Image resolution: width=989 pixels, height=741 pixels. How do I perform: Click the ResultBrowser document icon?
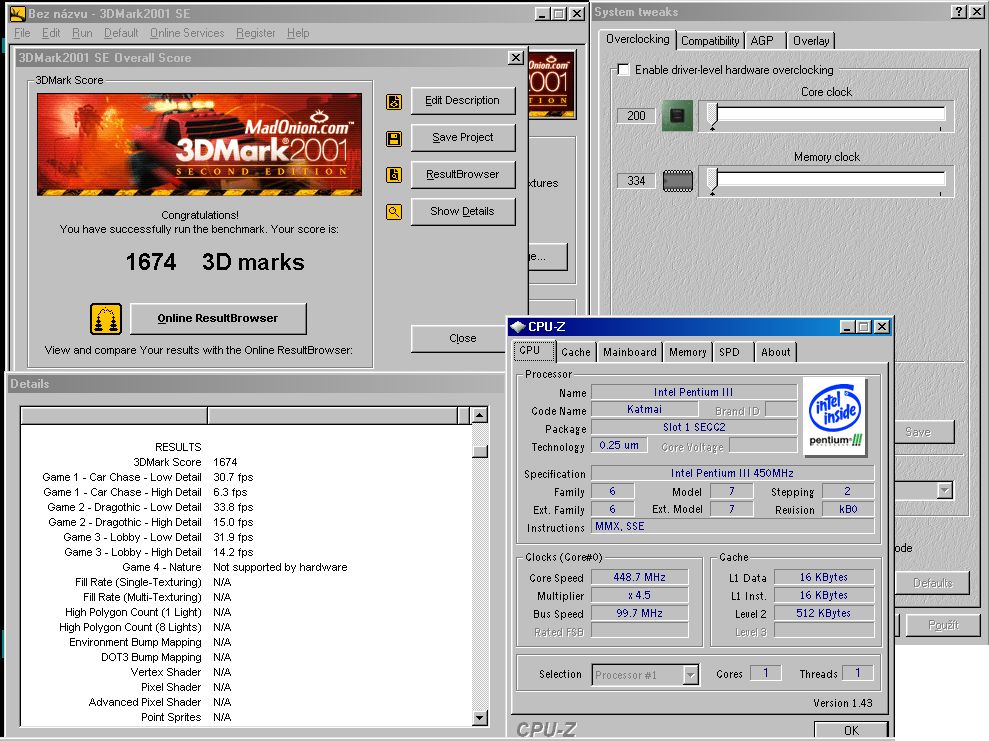394,175
